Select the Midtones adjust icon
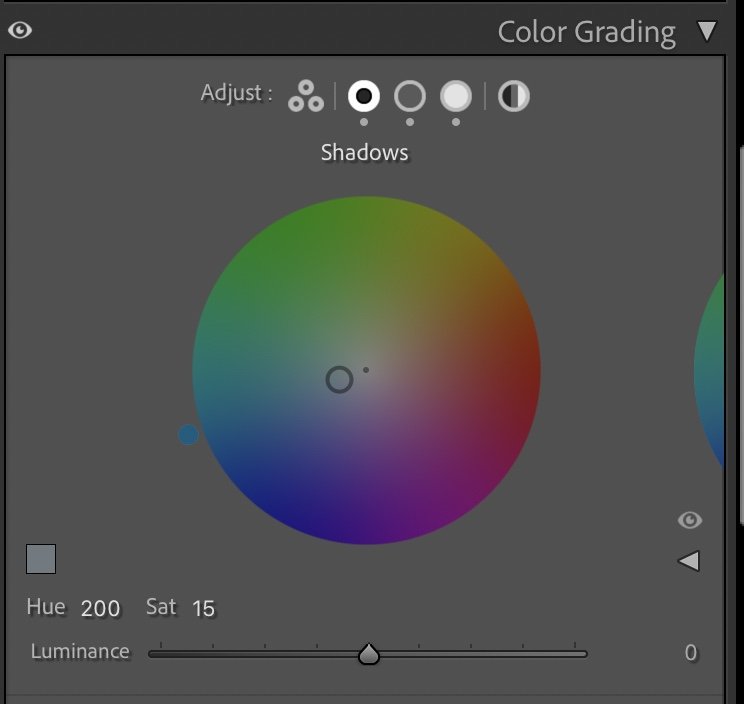744x704 pixels. click(x=410, y=96)
